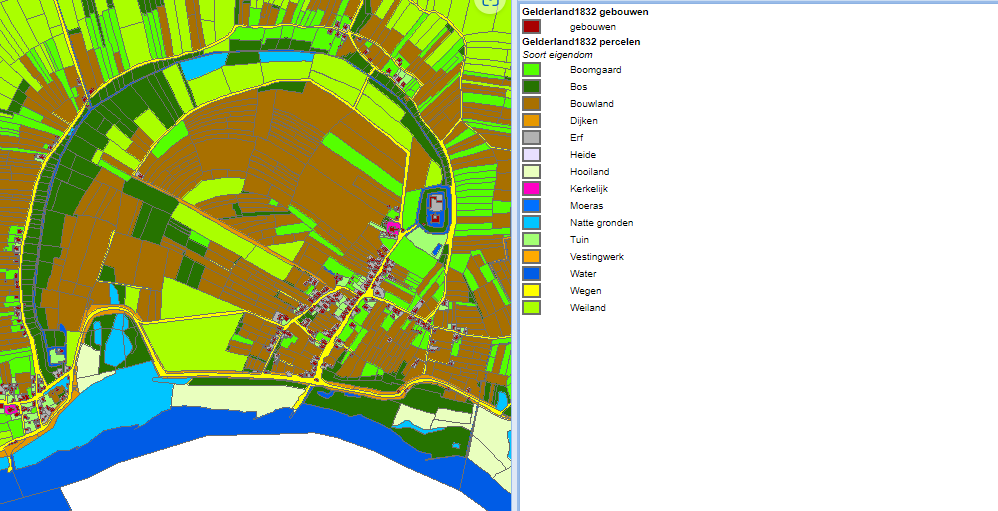Click the Bos dark green swatch
This screenshot has height=511, width=998.
point(531,87)
